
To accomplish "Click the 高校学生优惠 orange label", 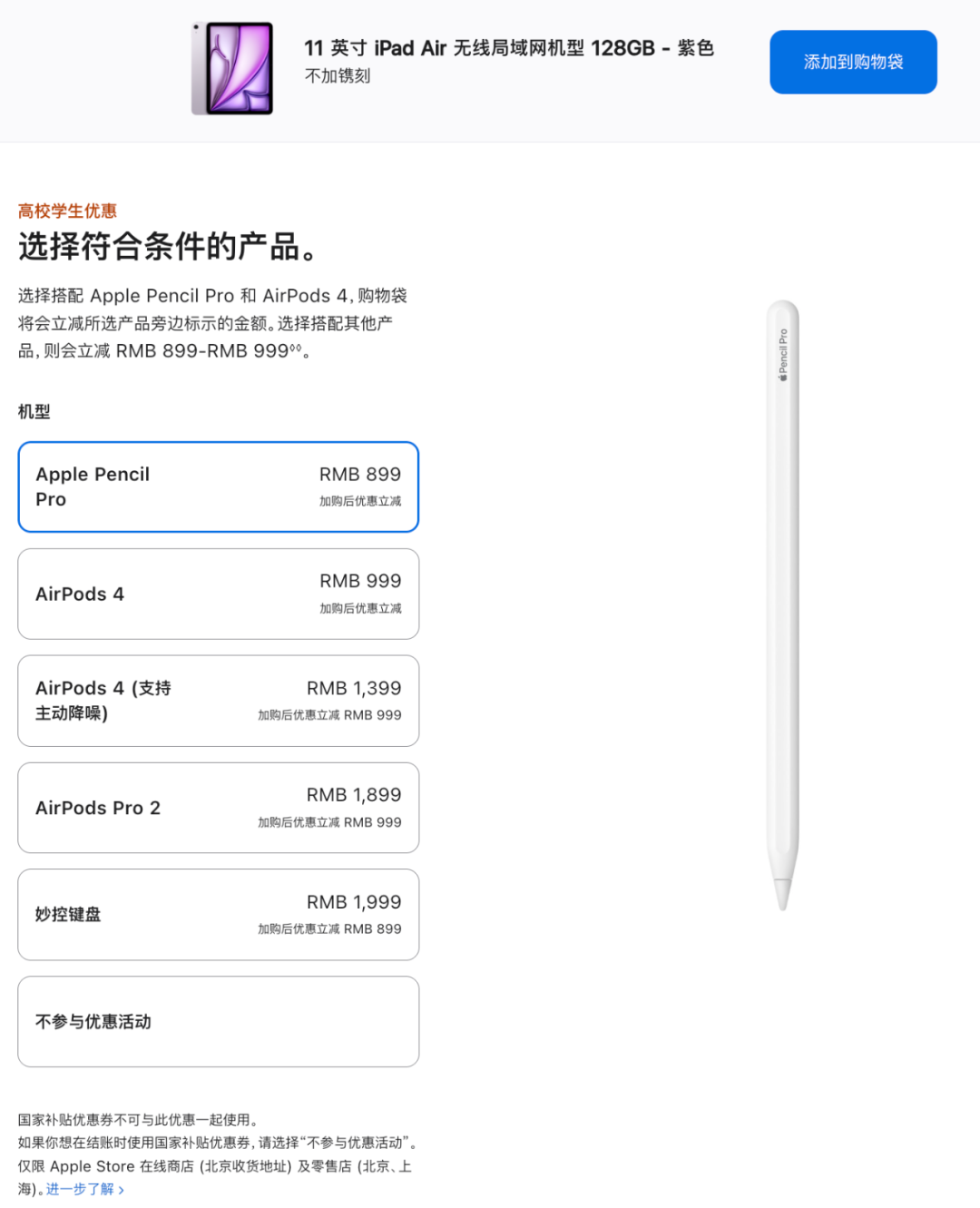I will [x=67, y=211].
